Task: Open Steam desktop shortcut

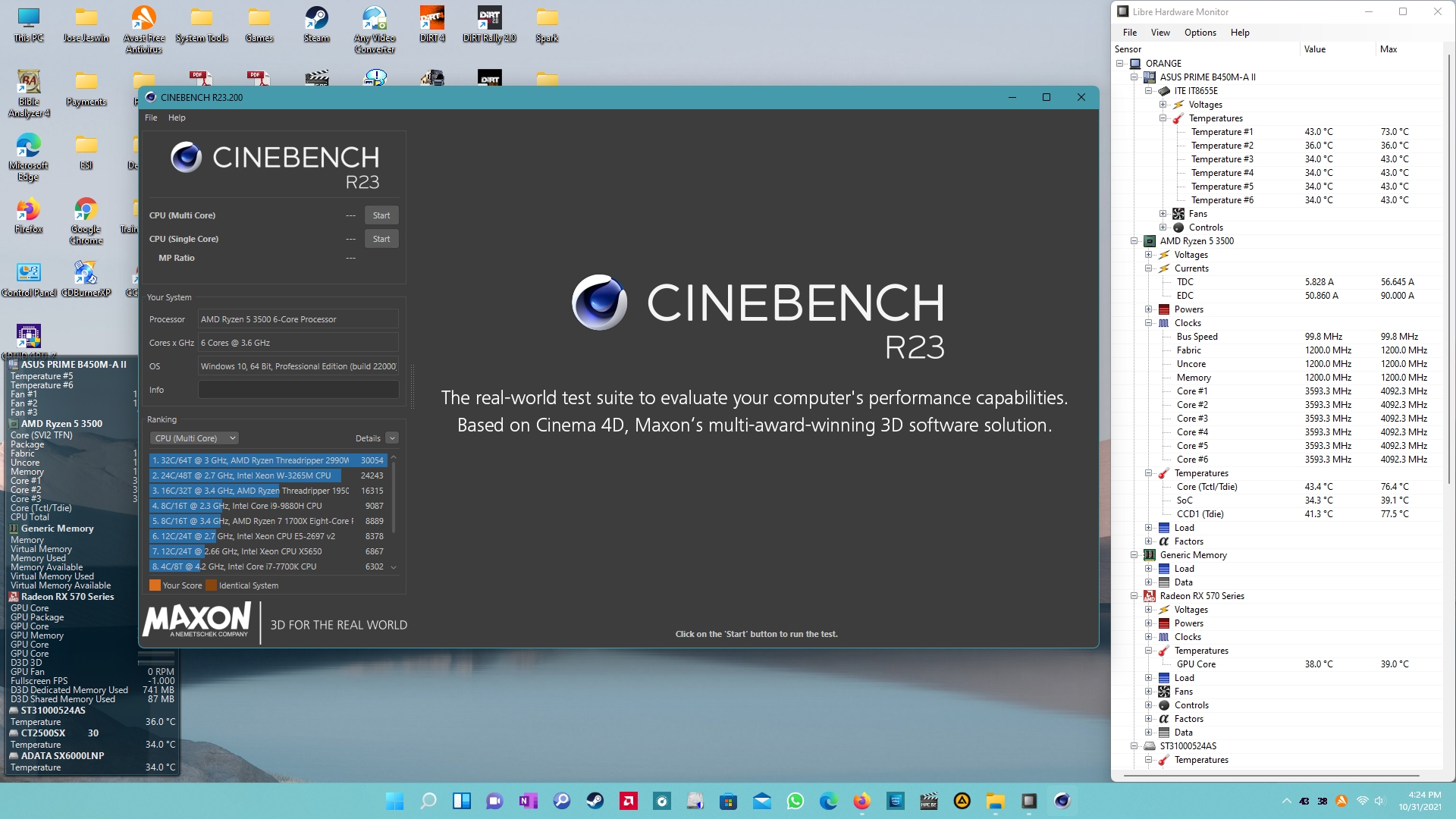Action: 316,25
